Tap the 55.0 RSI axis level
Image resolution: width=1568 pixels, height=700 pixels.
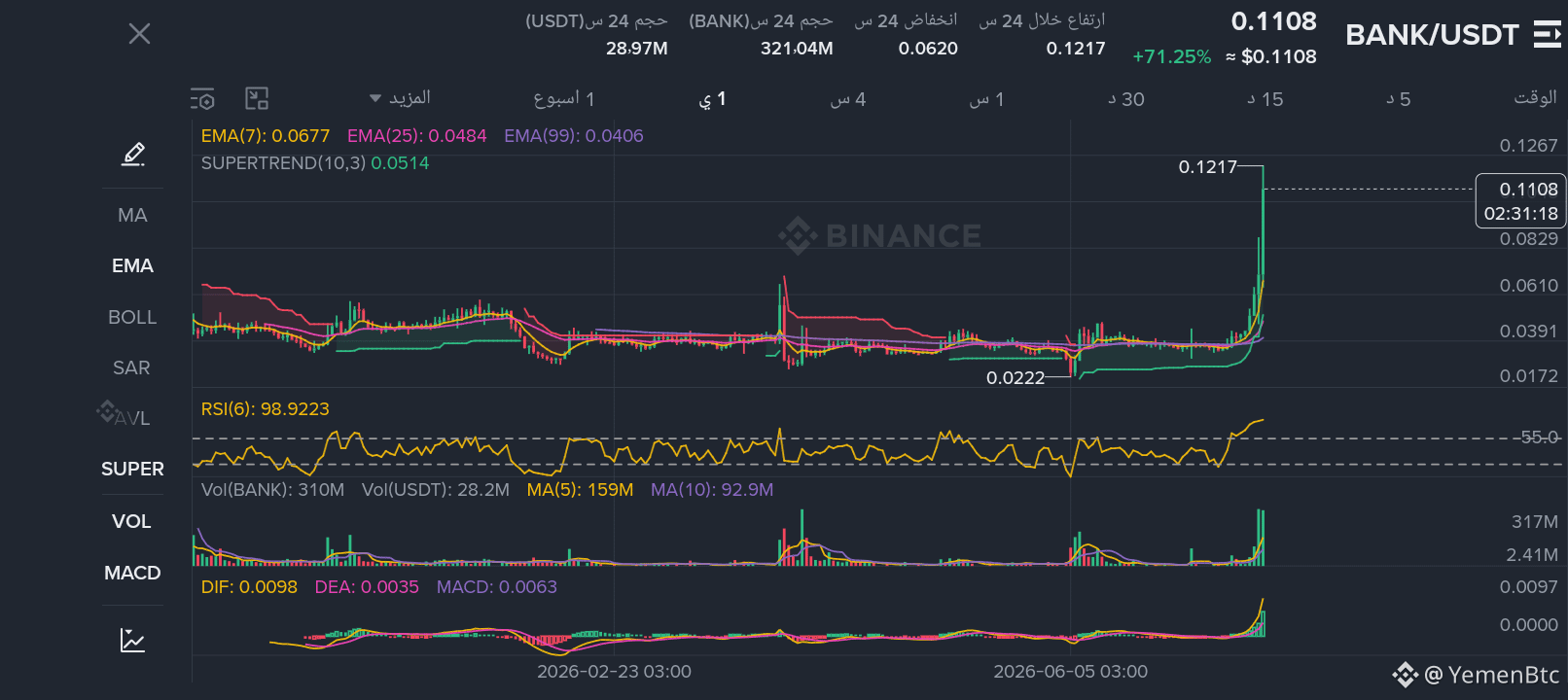pyautogui.click(x=1539, y=437)
